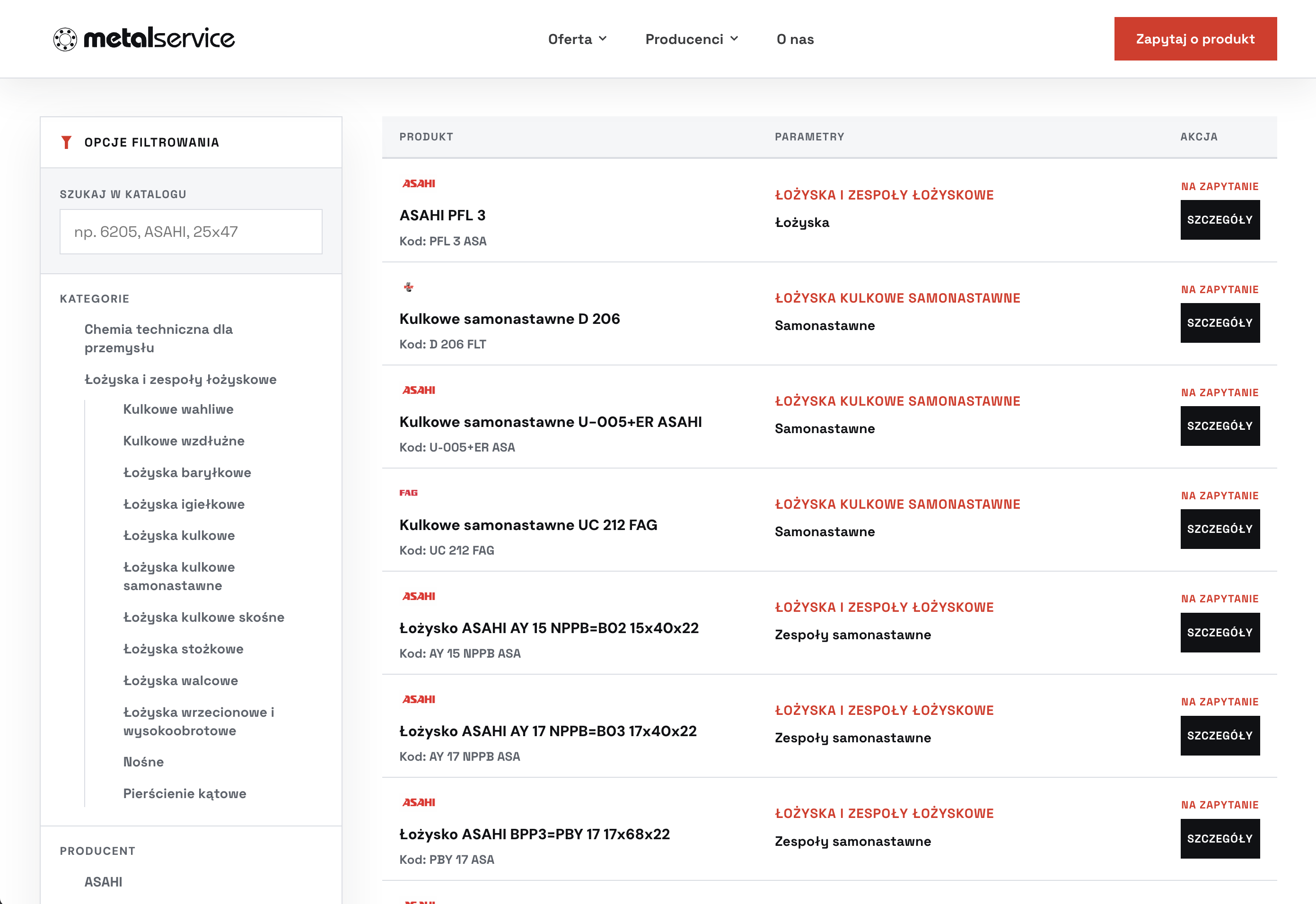
Task: Choose the Kulkowe wzdłużne subcategory
Action: (184, 441)
